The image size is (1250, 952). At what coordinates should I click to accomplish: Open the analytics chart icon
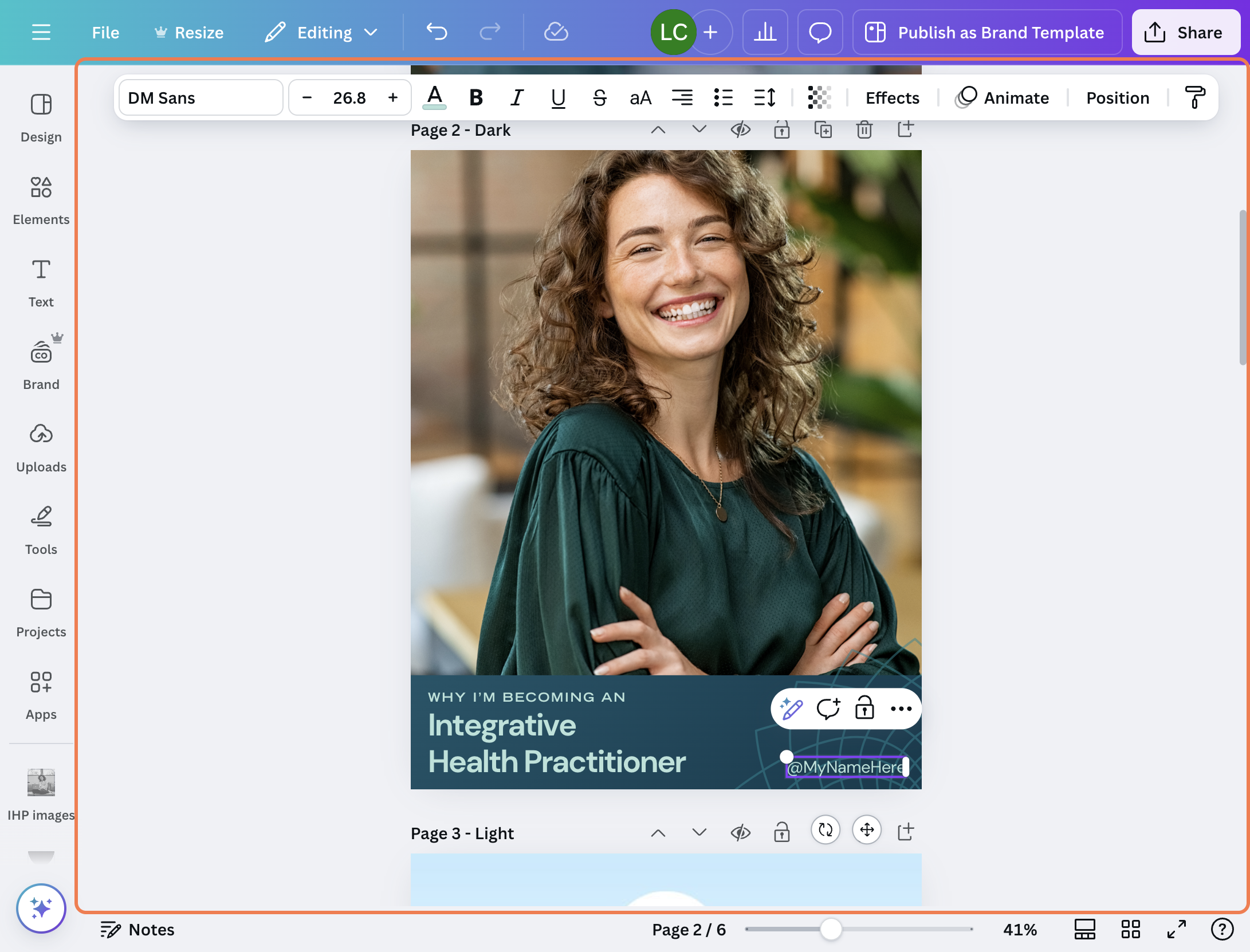pos(765,32)
